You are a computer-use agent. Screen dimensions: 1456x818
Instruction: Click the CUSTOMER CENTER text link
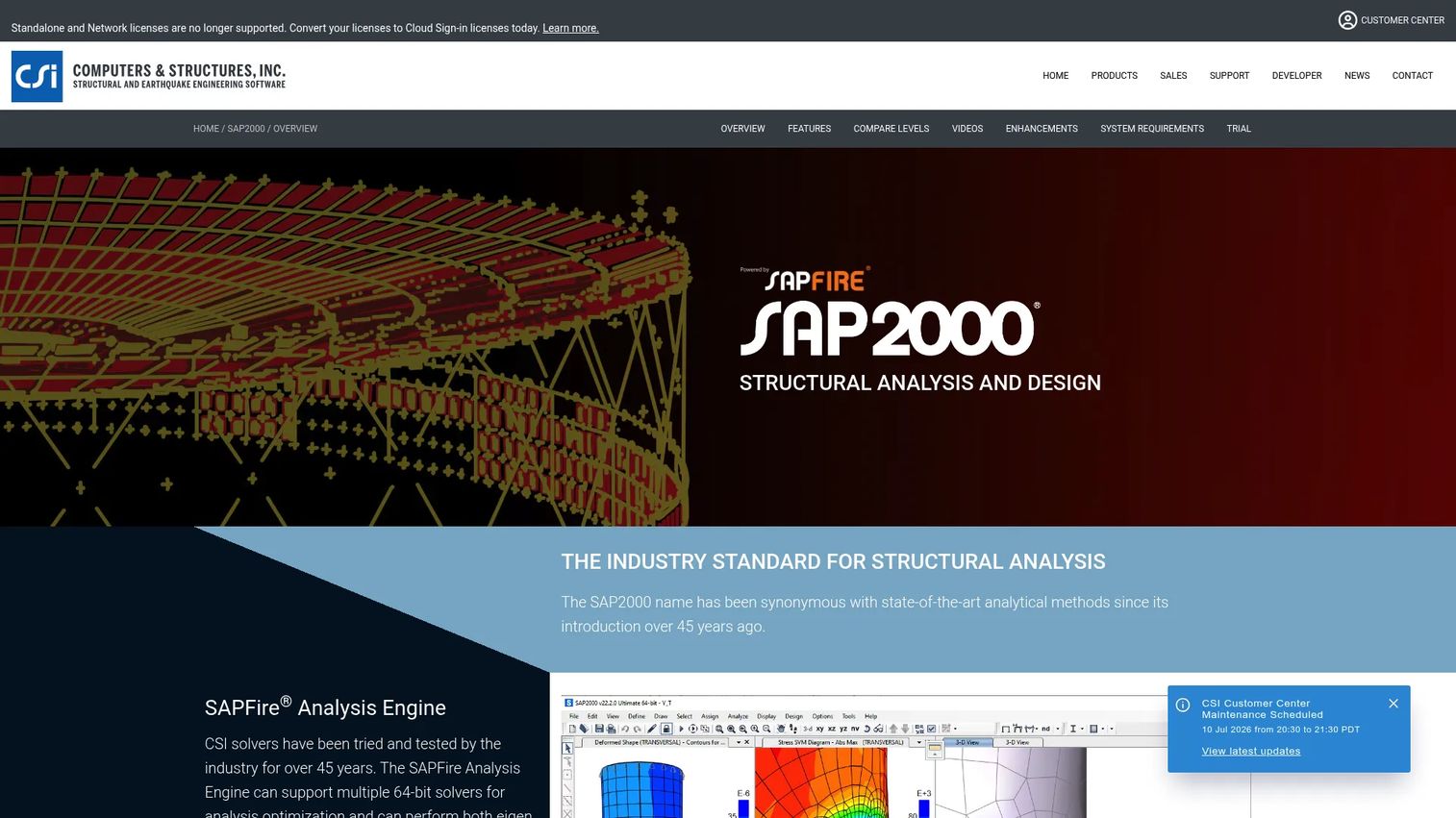1402,20
